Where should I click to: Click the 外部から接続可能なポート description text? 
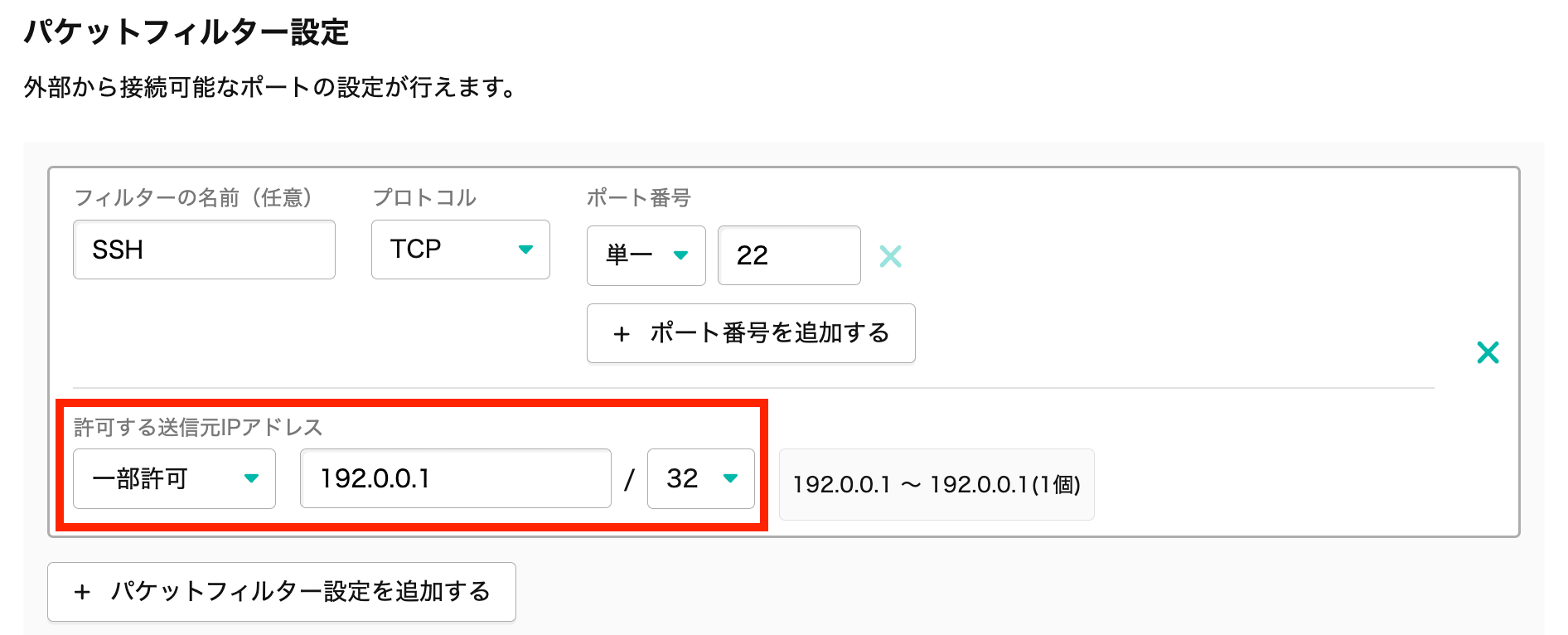270,87
